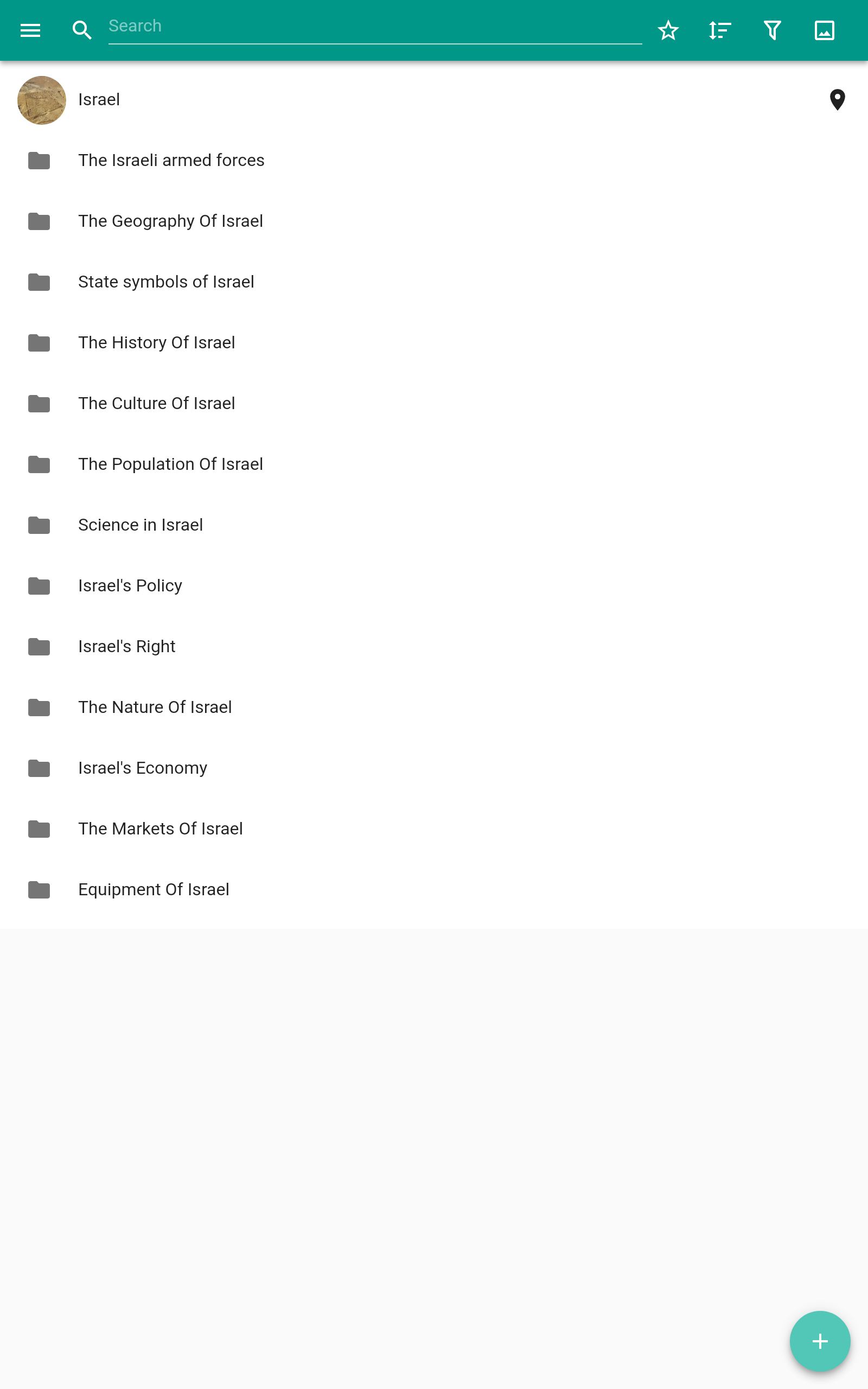Image resolution: width=868 pixels, height=1389 pixels.
Task: Open the Israel thumbnail image
Action: [41, 100]
